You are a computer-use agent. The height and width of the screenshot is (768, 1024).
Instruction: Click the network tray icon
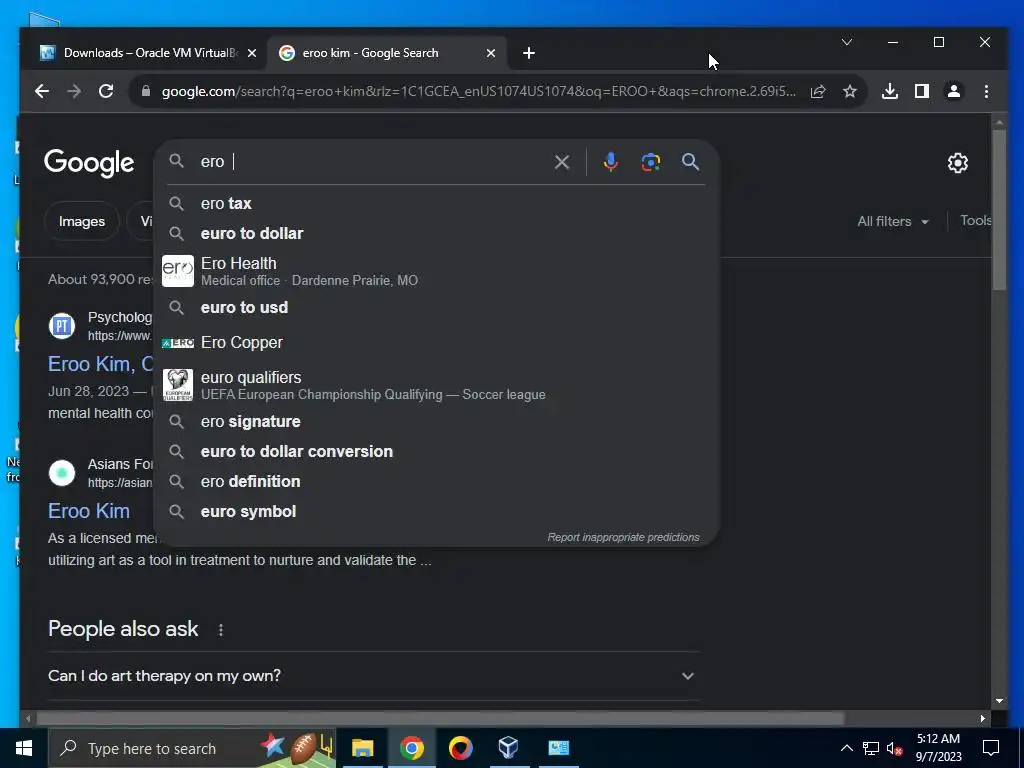[871, 748]
